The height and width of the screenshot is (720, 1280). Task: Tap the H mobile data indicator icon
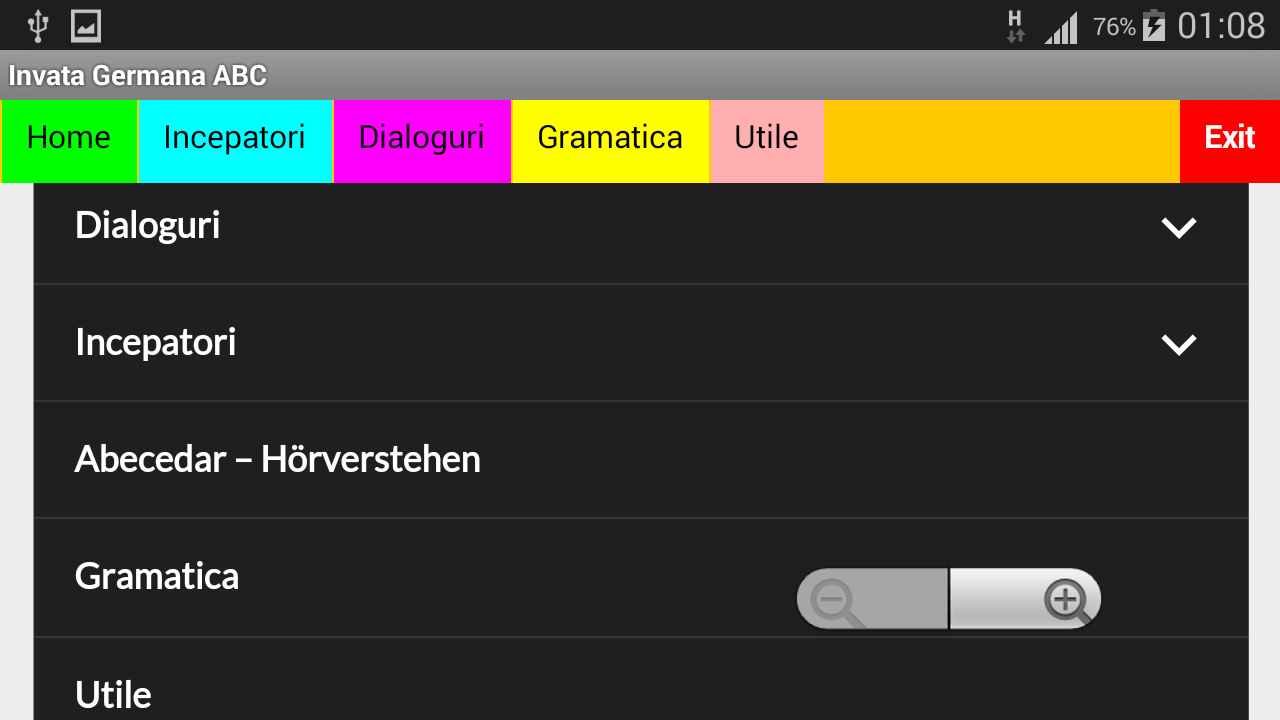coord(1015,25)
